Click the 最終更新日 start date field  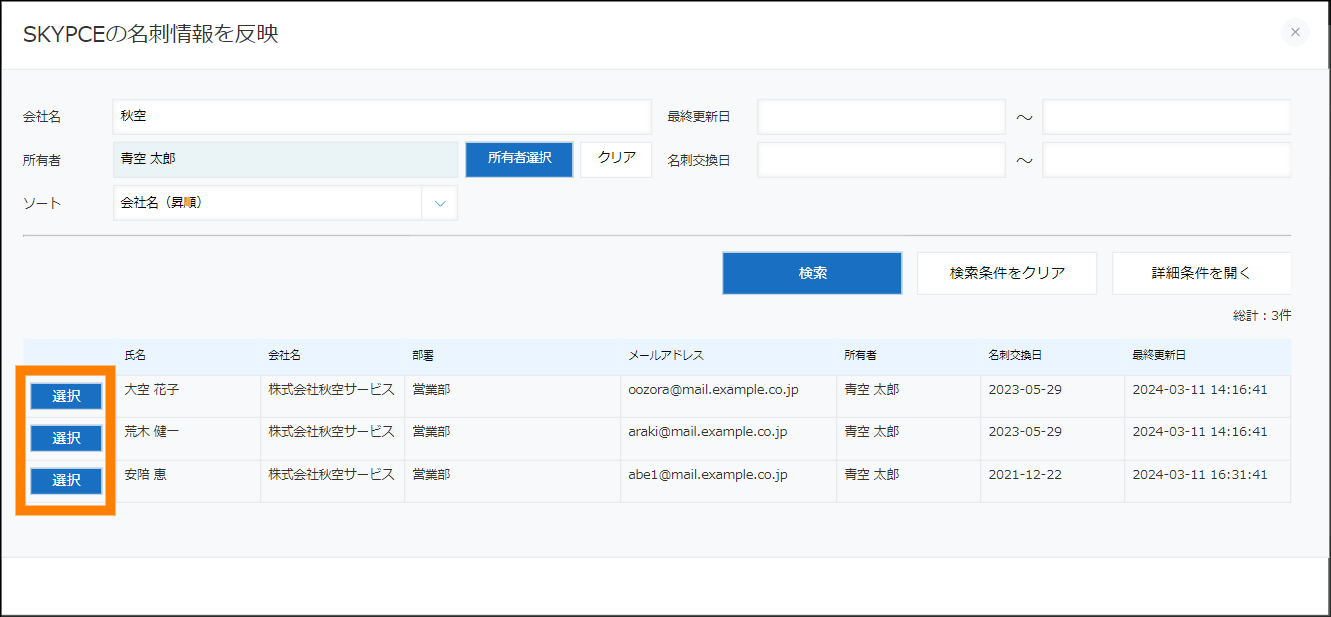click(x=881, y=117)
